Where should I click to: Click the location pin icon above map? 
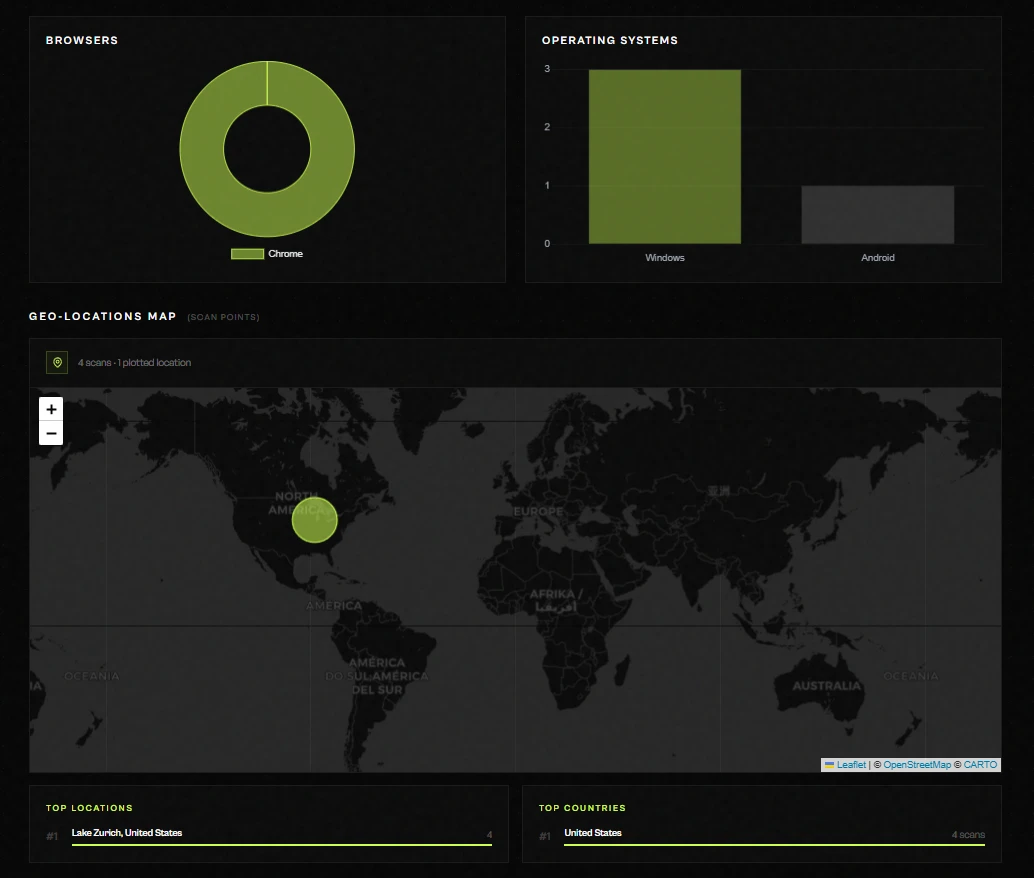tap(57, 362)
